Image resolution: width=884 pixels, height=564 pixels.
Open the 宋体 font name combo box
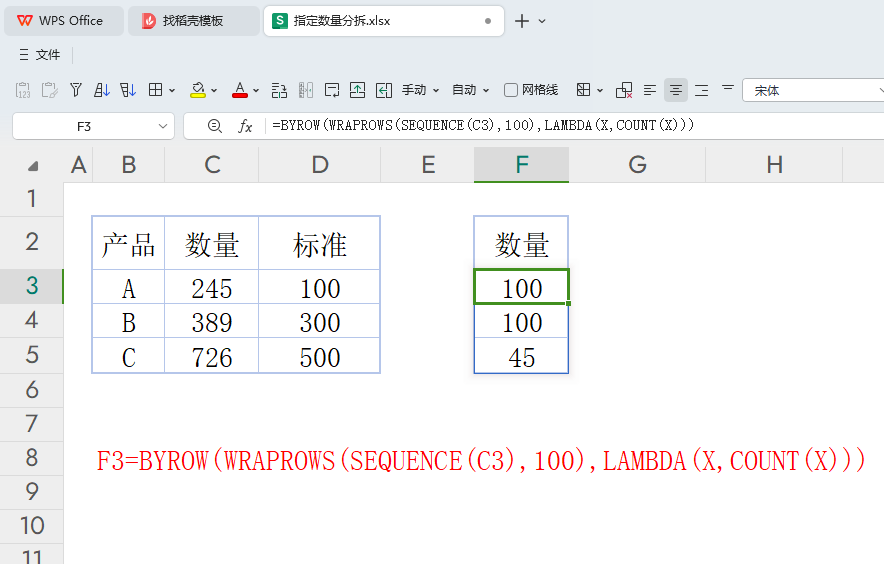tap(814, 90)
